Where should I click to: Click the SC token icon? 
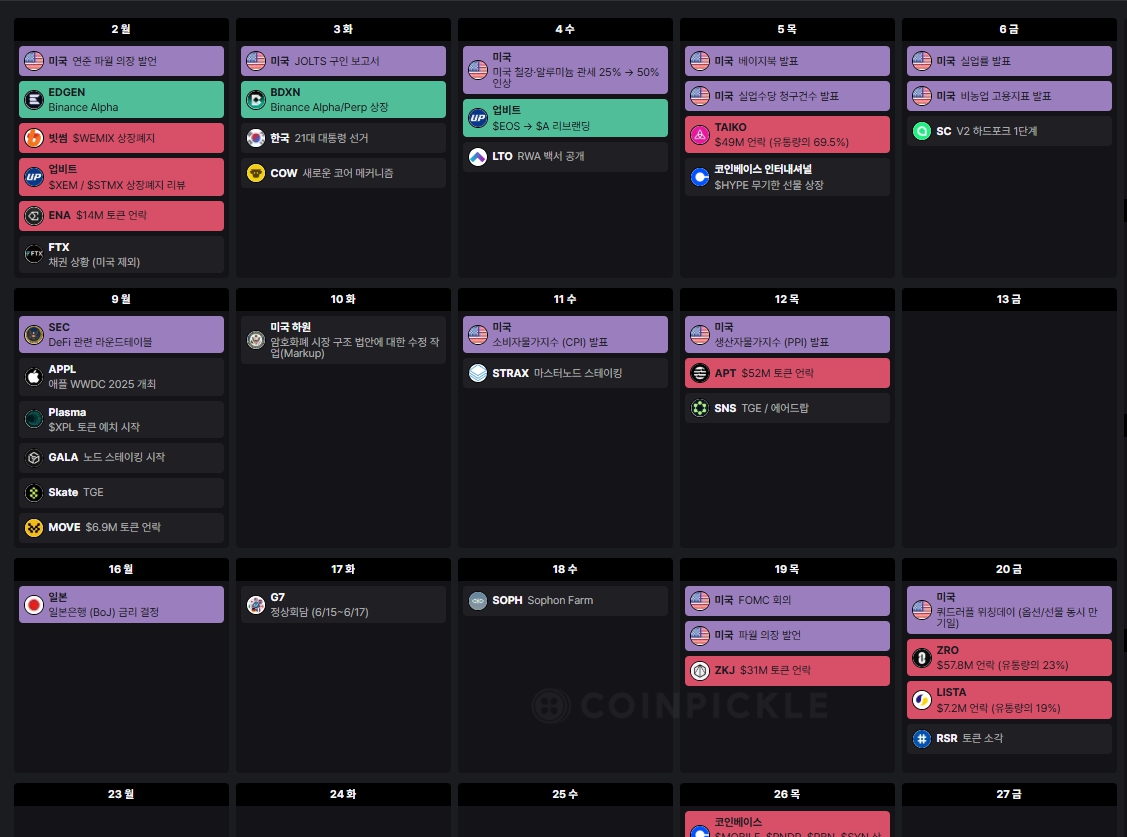click(922, 131)
